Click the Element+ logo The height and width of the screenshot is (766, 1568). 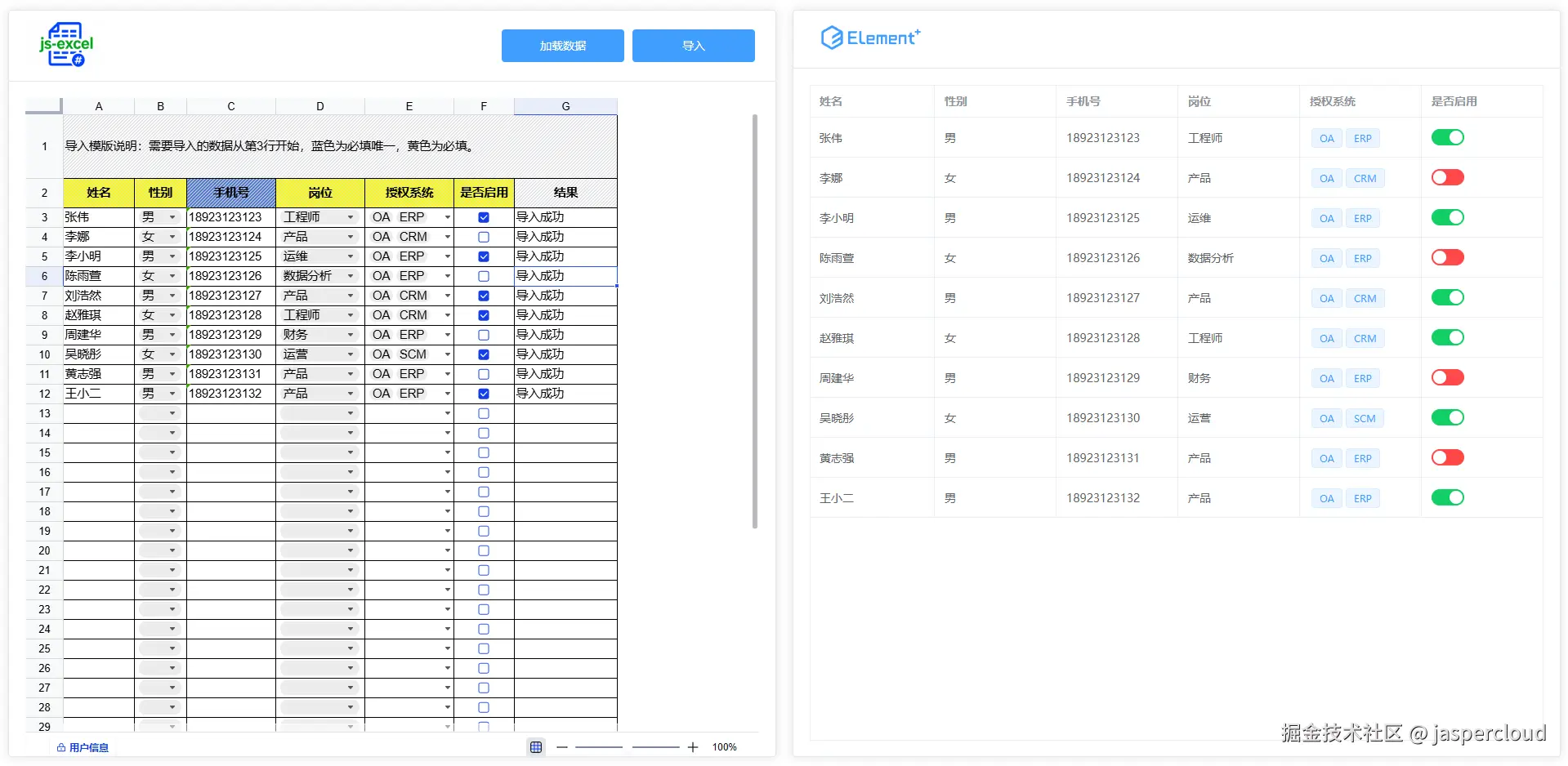pyautogui.click(x=870, y=38)
